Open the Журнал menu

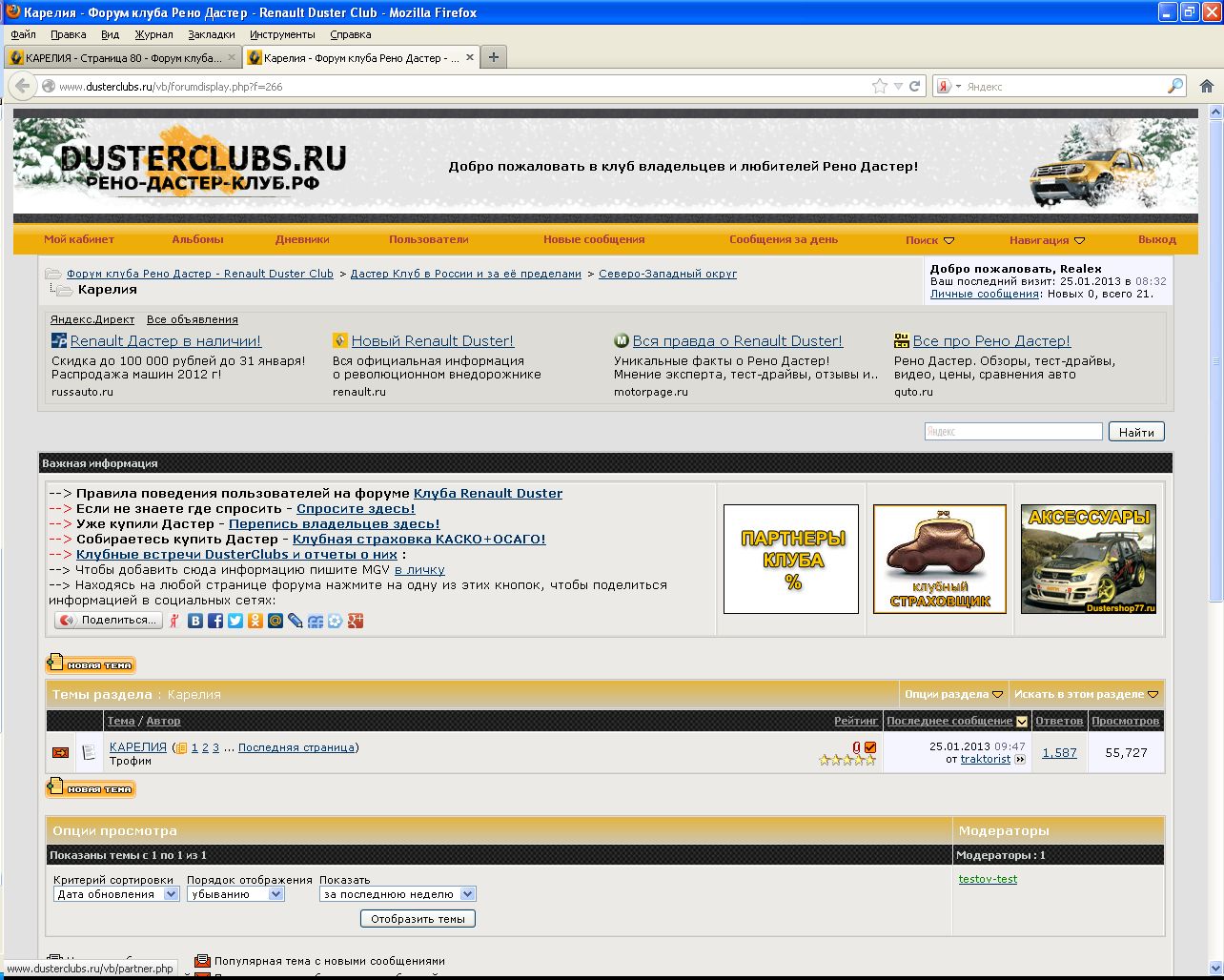pos(153,34)
